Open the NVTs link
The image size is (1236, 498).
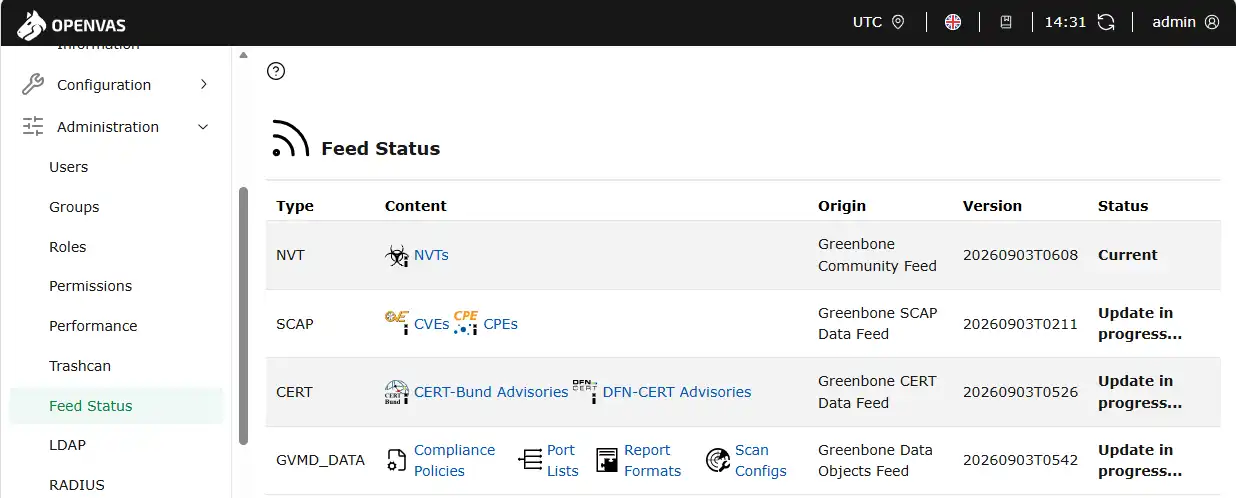coord(431,255)
